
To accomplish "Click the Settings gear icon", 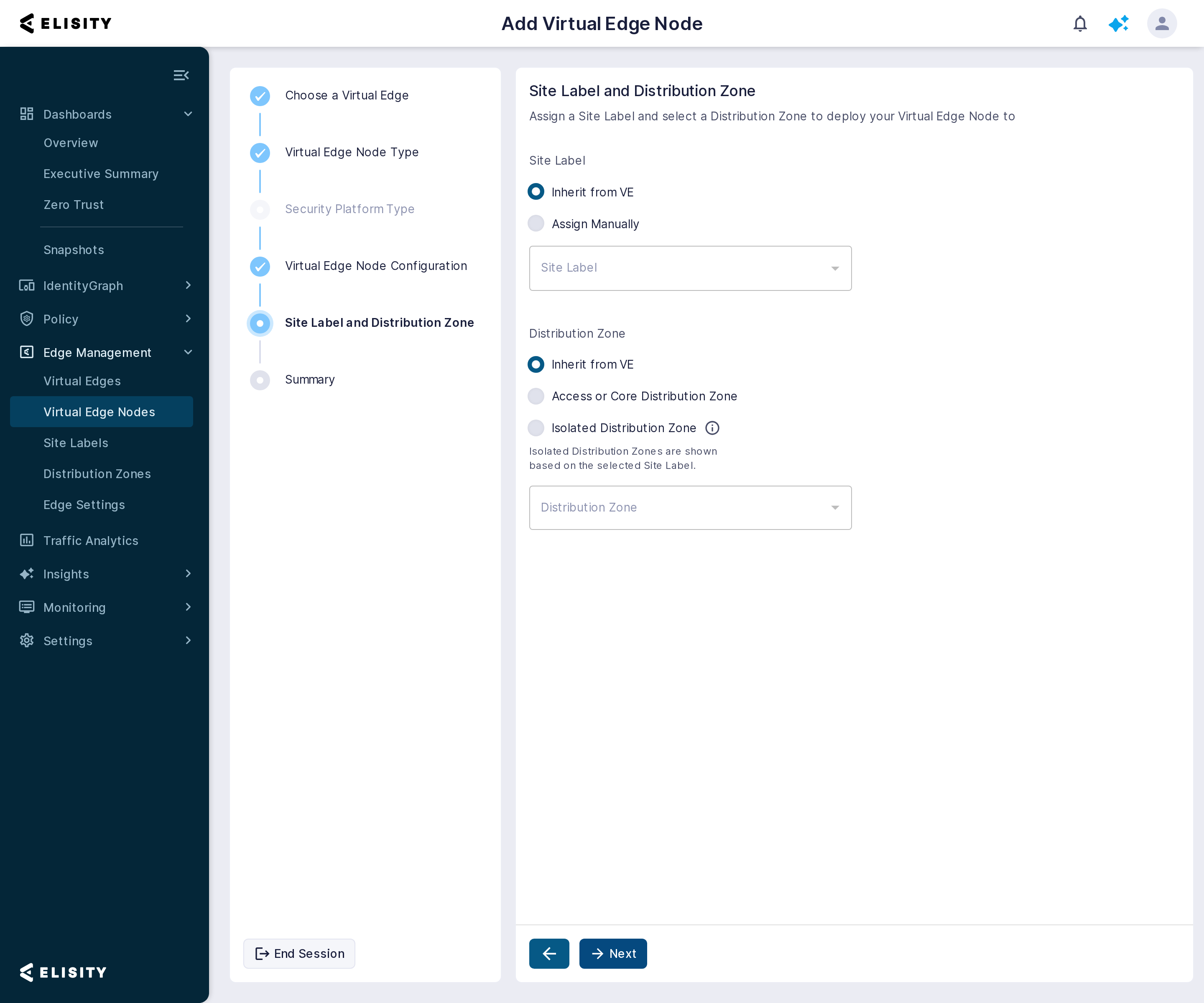I will click(x=26, y=640).
